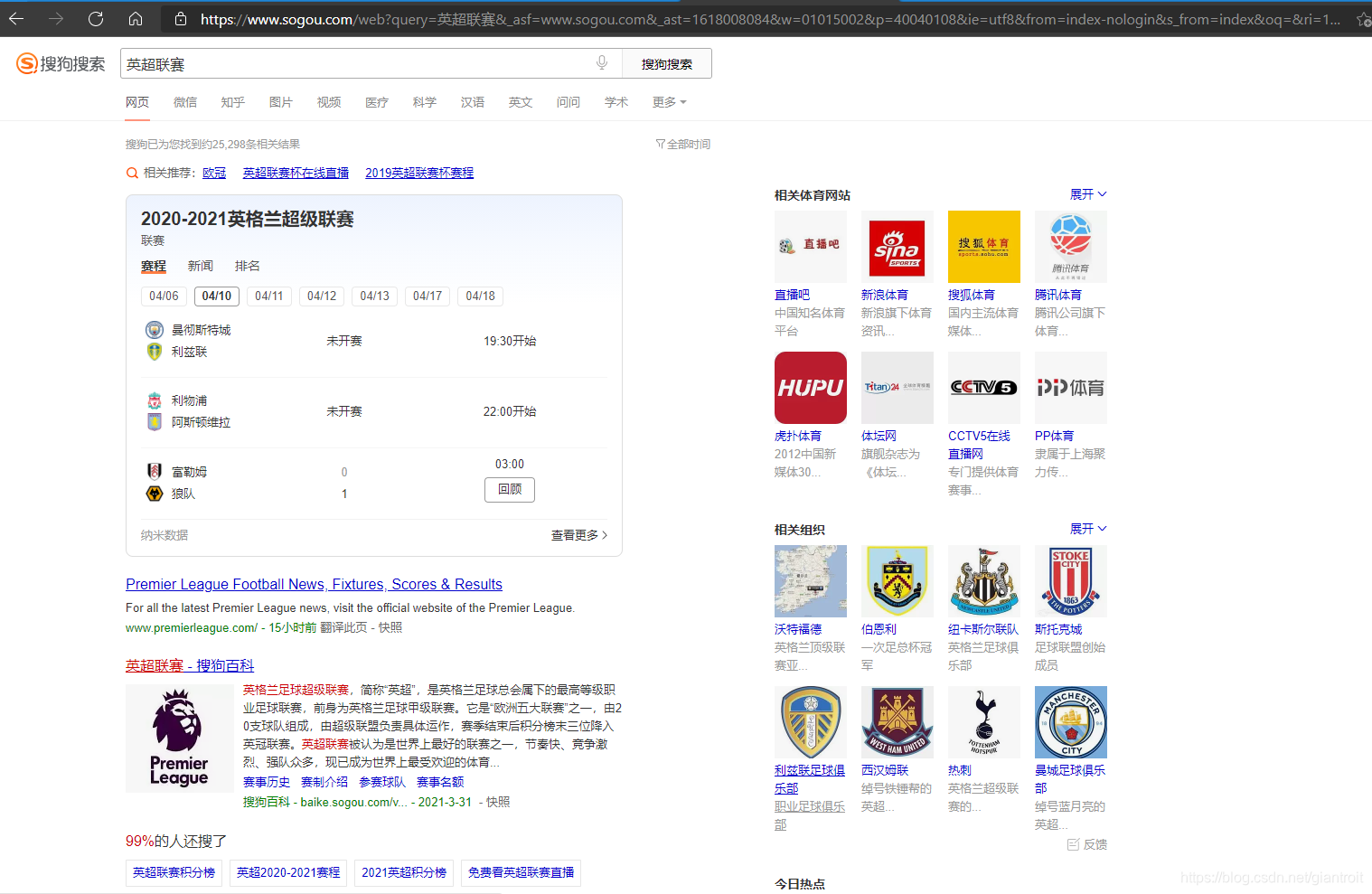Switch to the 图片 search tab
Image resolution: width=1372 pixels, height=894 pixels.
click(281, 102)
